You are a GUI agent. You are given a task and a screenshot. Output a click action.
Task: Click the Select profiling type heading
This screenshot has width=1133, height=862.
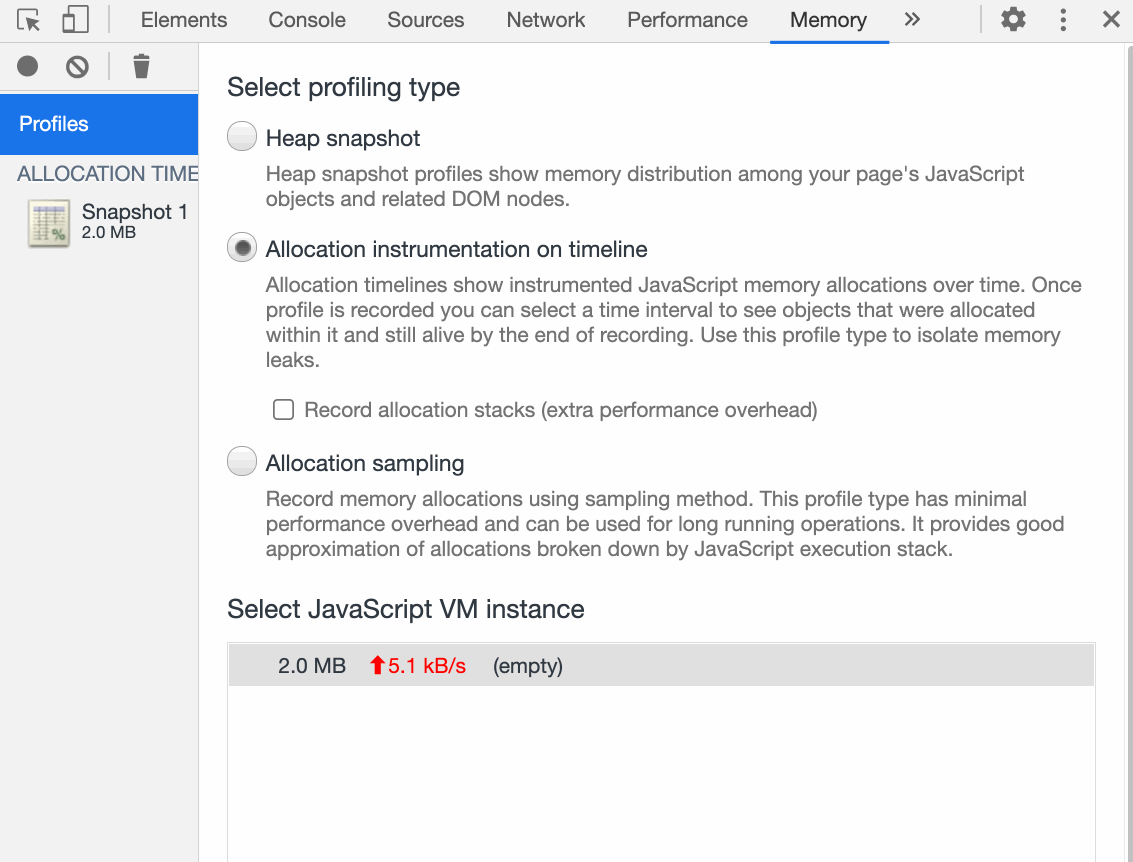click(x=343, y=87)
